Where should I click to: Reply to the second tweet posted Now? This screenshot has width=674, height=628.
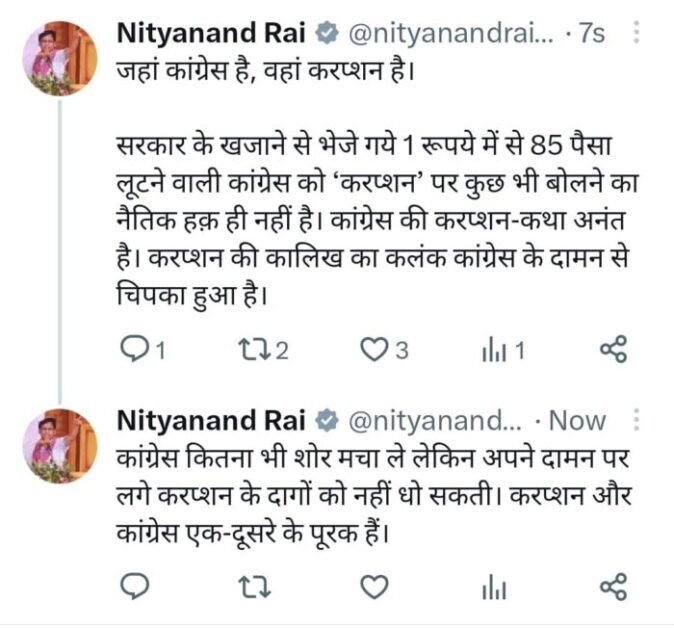coord(133,585)
